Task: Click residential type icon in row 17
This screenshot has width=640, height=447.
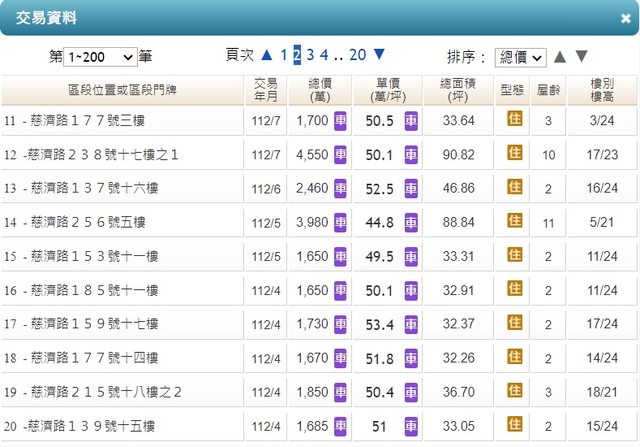Action: point(515,323)
